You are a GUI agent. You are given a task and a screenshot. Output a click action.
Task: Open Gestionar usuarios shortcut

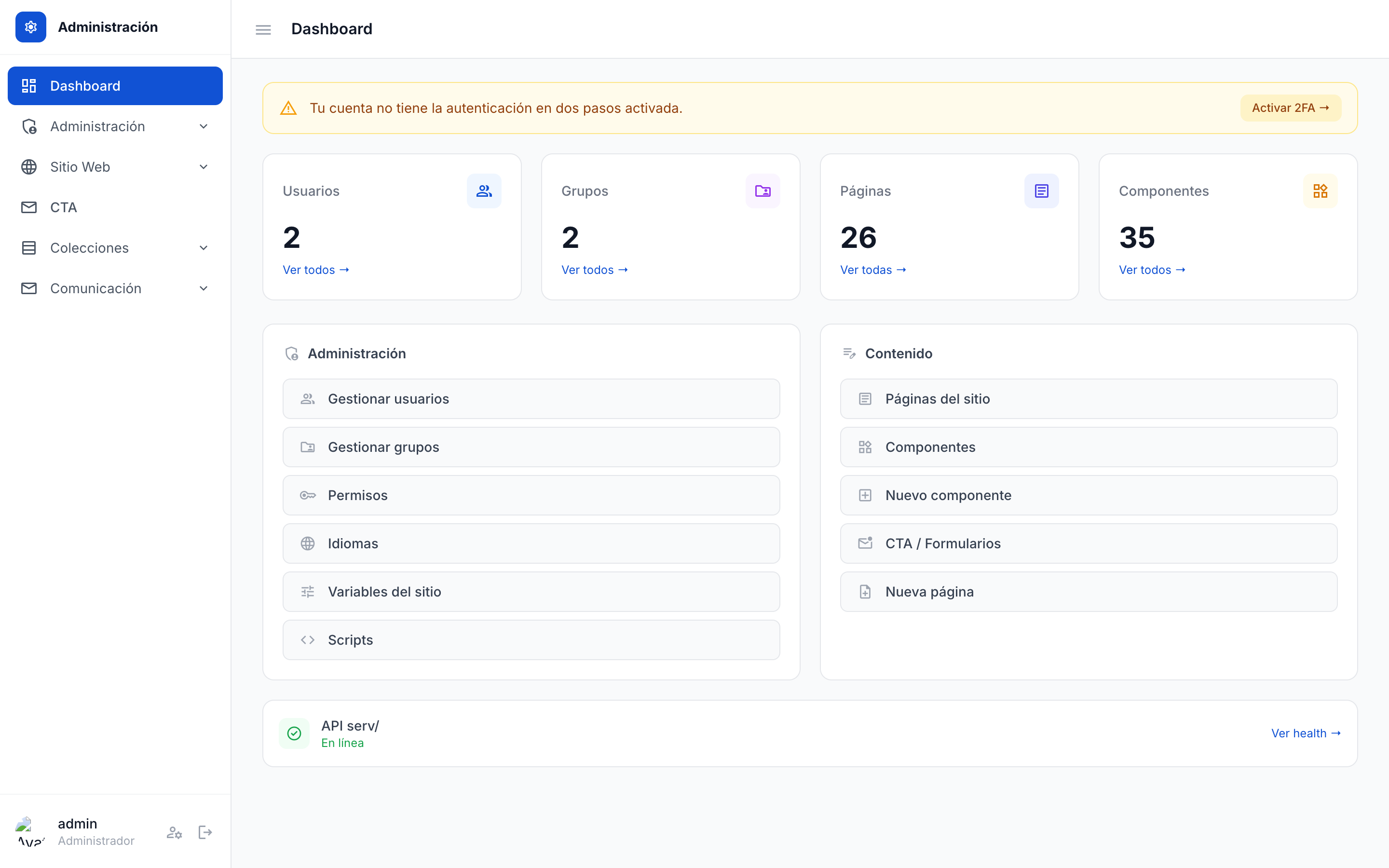point(531,399)
